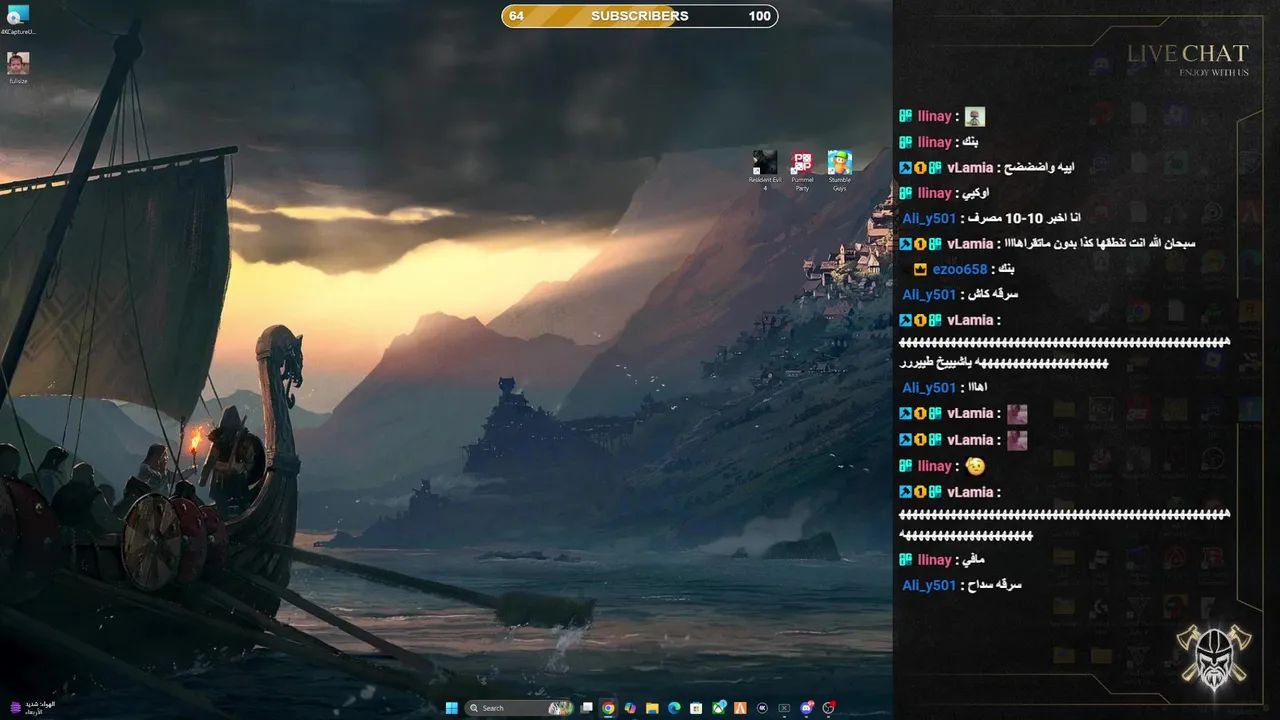
Task: Click the llinay message with the face emoji
Action: coord(943,466)
